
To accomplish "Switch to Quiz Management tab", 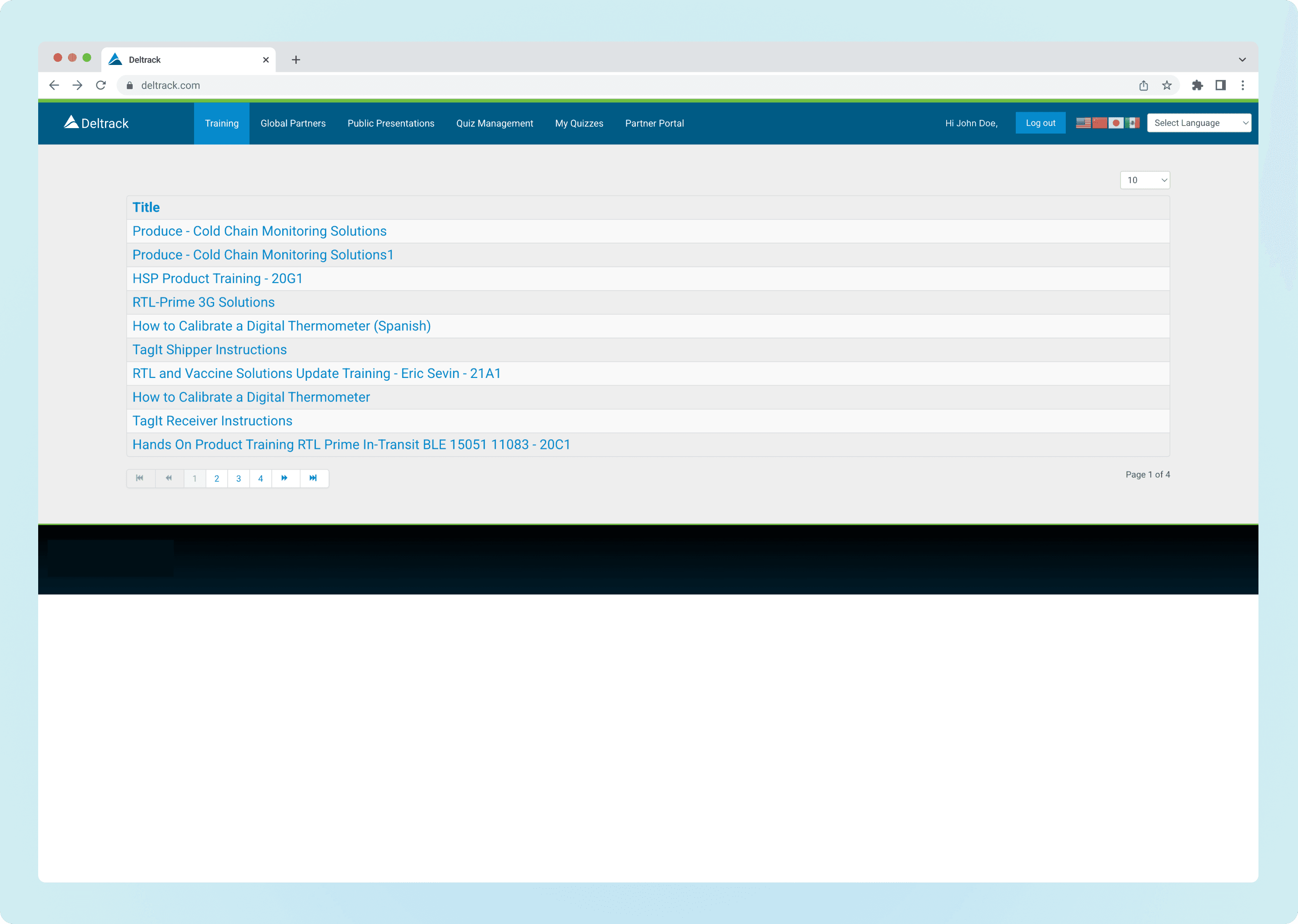I will point(494,124).
